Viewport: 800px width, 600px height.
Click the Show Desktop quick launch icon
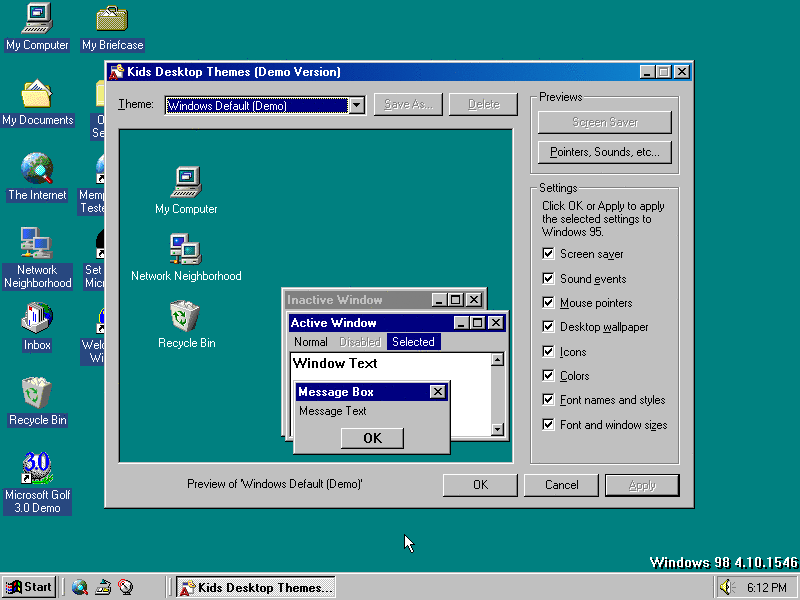pos(103,587)
